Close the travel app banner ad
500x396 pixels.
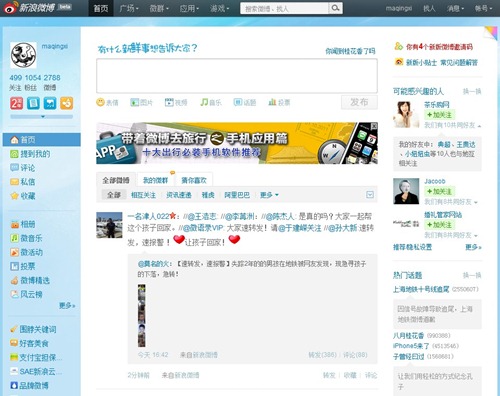coord(374,126)
